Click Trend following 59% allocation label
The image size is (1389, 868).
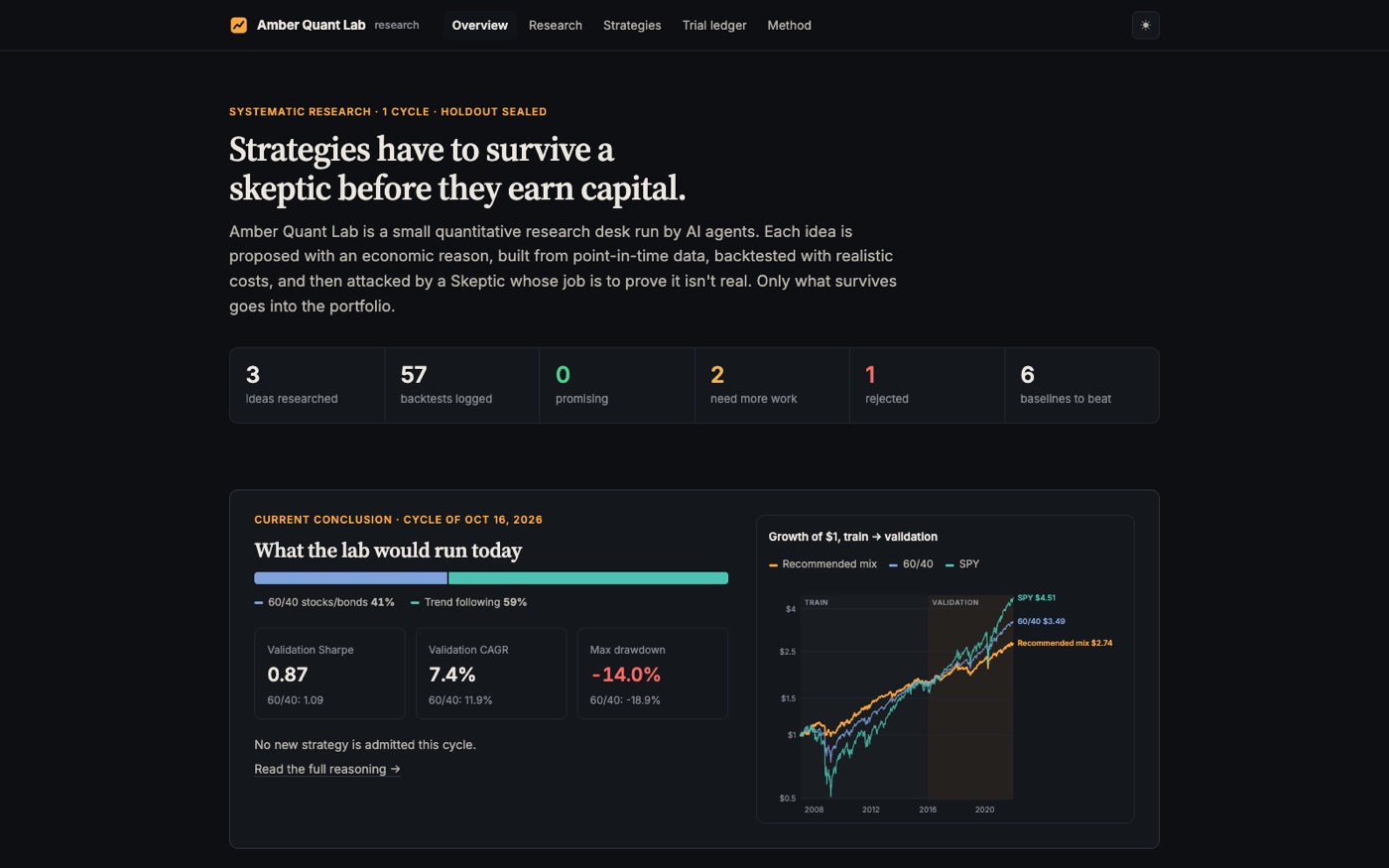click(468, 602)
